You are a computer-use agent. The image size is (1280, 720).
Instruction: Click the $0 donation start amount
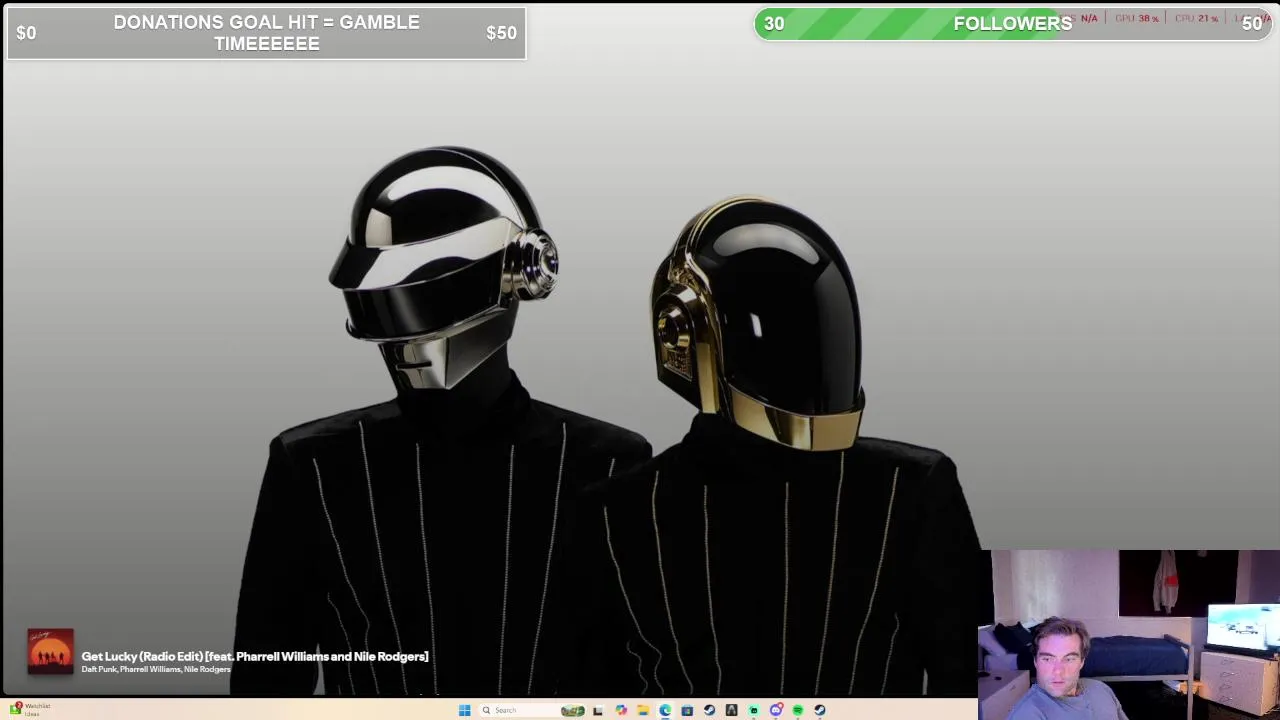[x=26, y=33]
